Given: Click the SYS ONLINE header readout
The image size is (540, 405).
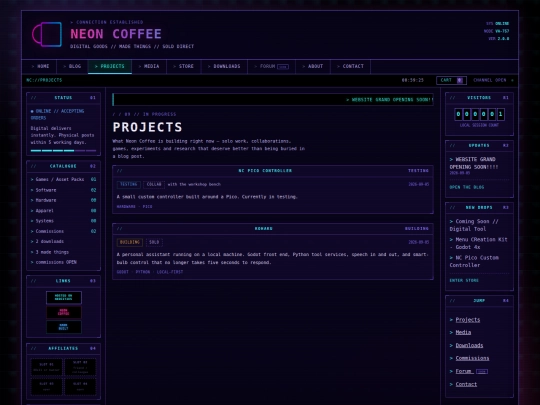Looking at the screenshot, I should 497,24.
